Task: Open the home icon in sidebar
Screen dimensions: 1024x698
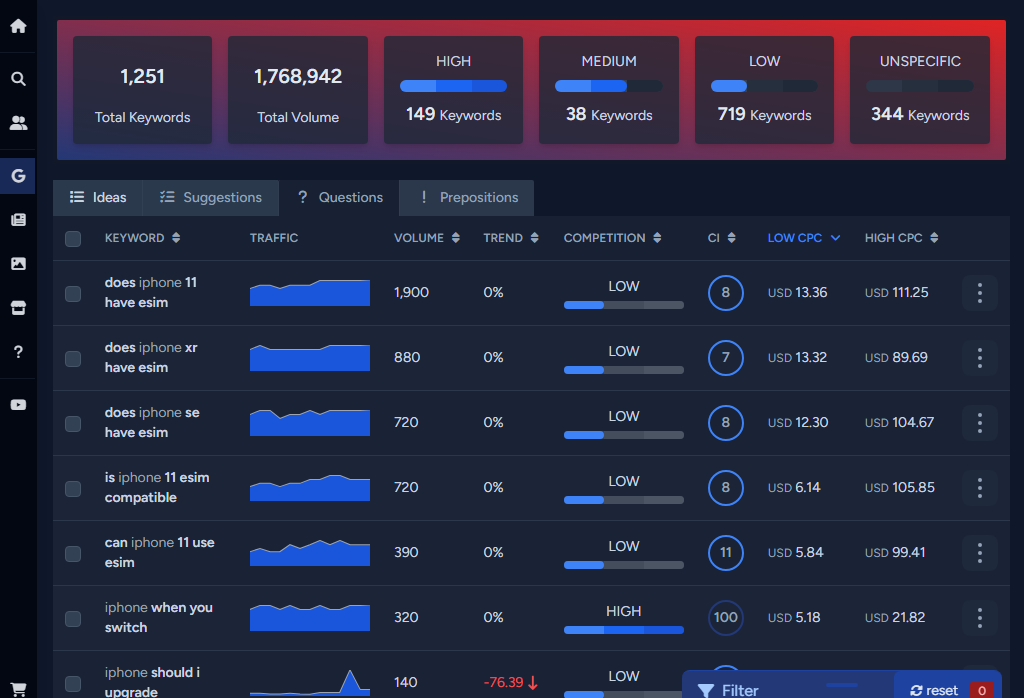Action: pos(18,26)
